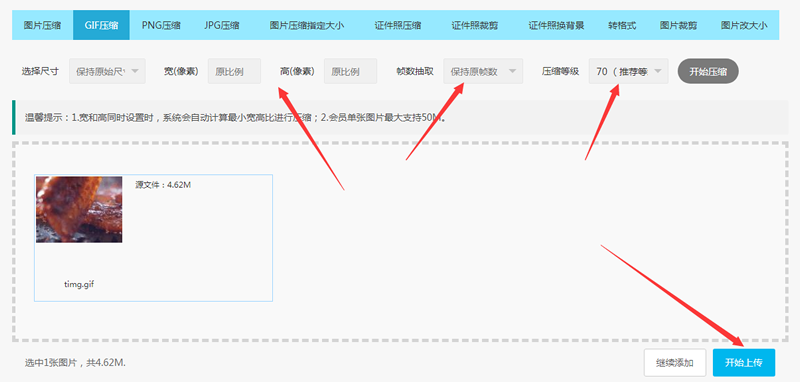Open the 证件照裁剪 tab
The image size is (800, 382).
click(x=474, y=25)
